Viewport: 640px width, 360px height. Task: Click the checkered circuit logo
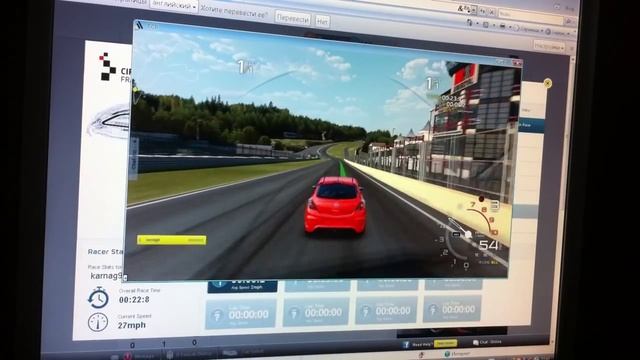[x=107, y=67]
